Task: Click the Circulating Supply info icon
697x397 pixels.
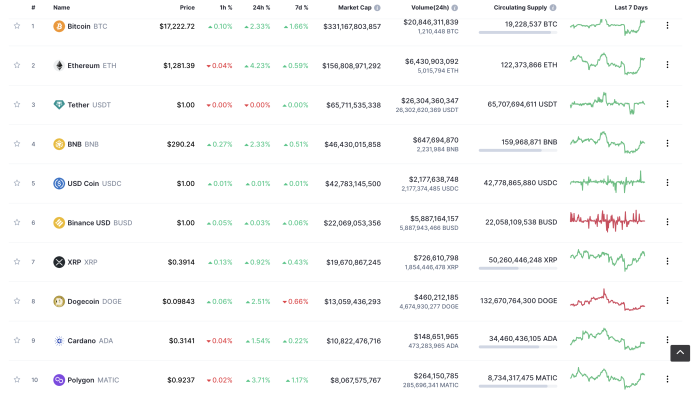Action: pyautogui.click(x=553, y=8)
